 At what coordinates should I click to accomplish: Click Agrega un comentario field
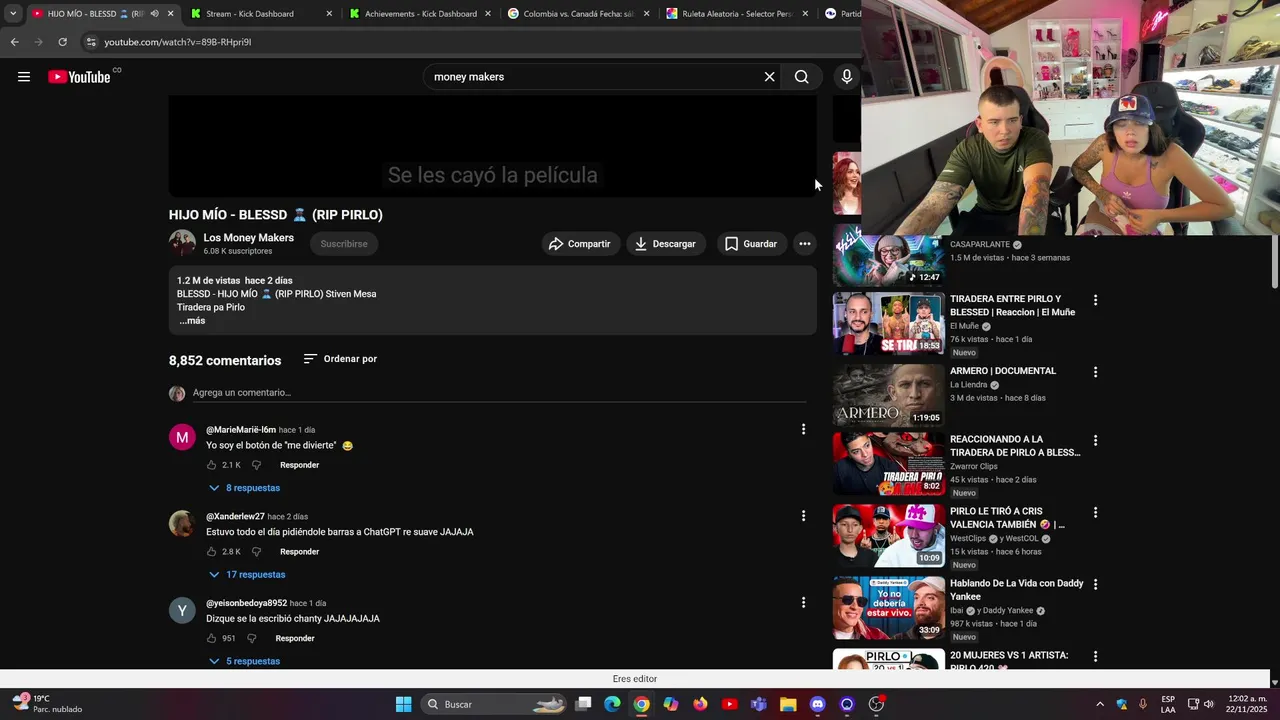(x=499, y=393)
